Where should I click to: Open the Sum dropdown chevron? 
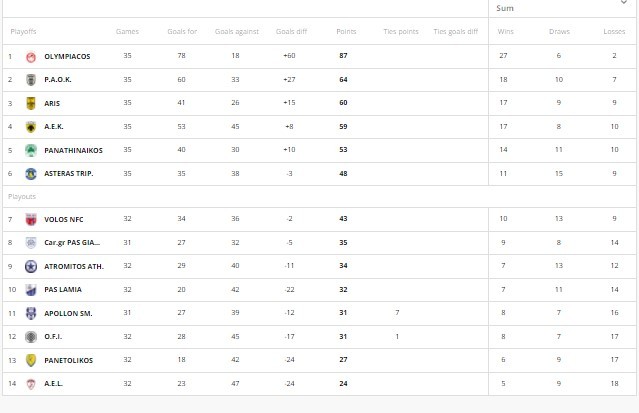624,2
